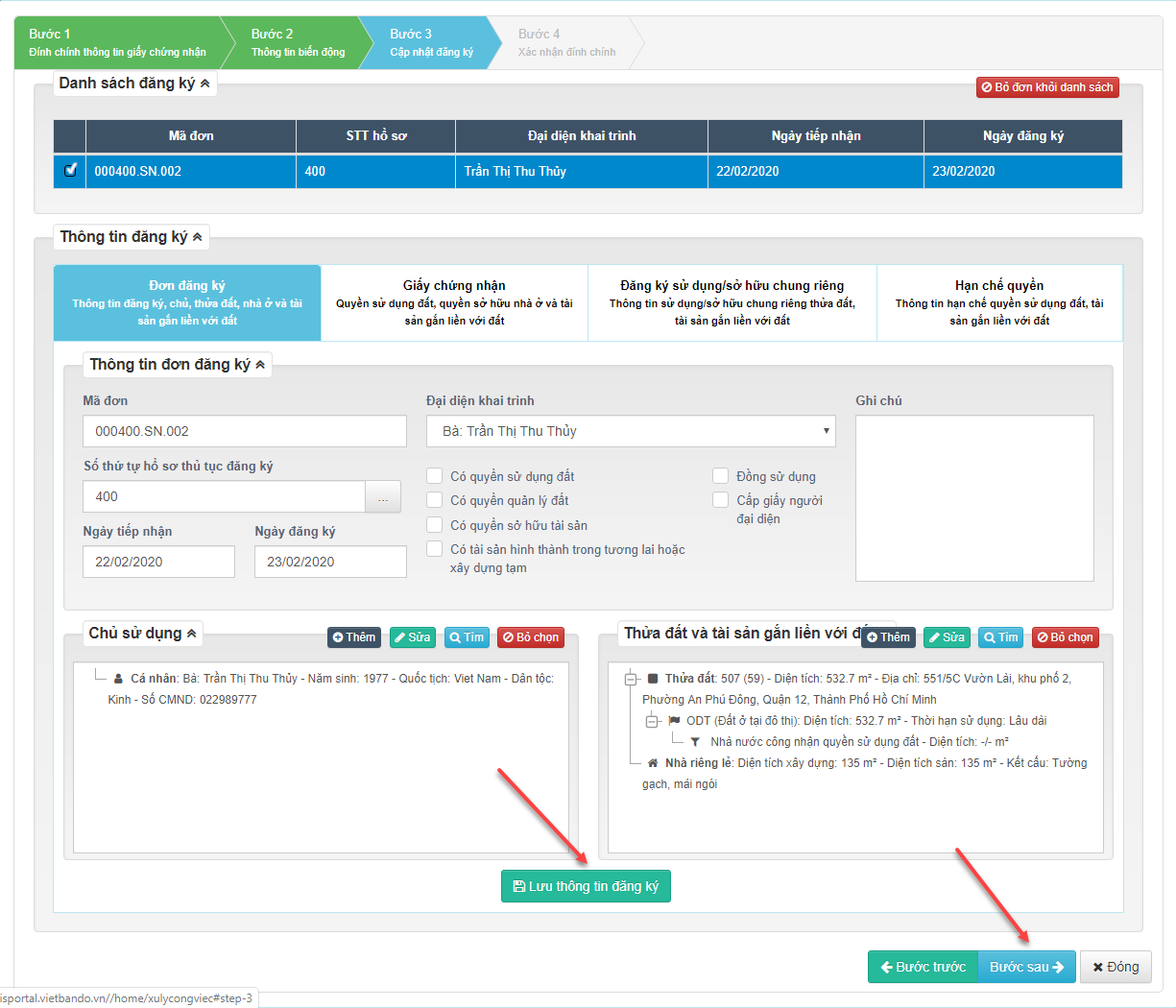The height and width of the screenshot is (1008, 1176).
Task: Click Lưu thông tin đăng ký button
Action: click(x=586, y=886)
